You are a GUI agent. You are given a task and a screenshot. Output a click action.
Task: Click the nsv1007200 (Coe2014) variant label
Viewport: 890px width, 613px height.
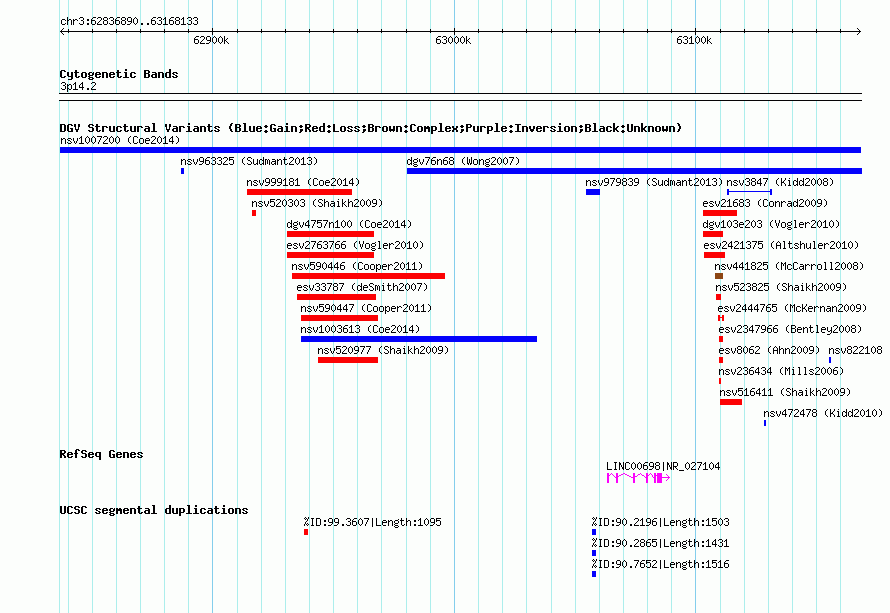click(120, 140)
